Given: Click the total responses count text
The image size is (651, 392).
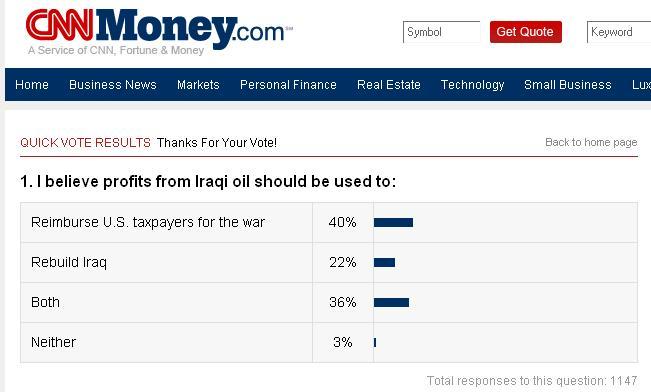Looking at the screenshot, I should [x=532, y=380].
